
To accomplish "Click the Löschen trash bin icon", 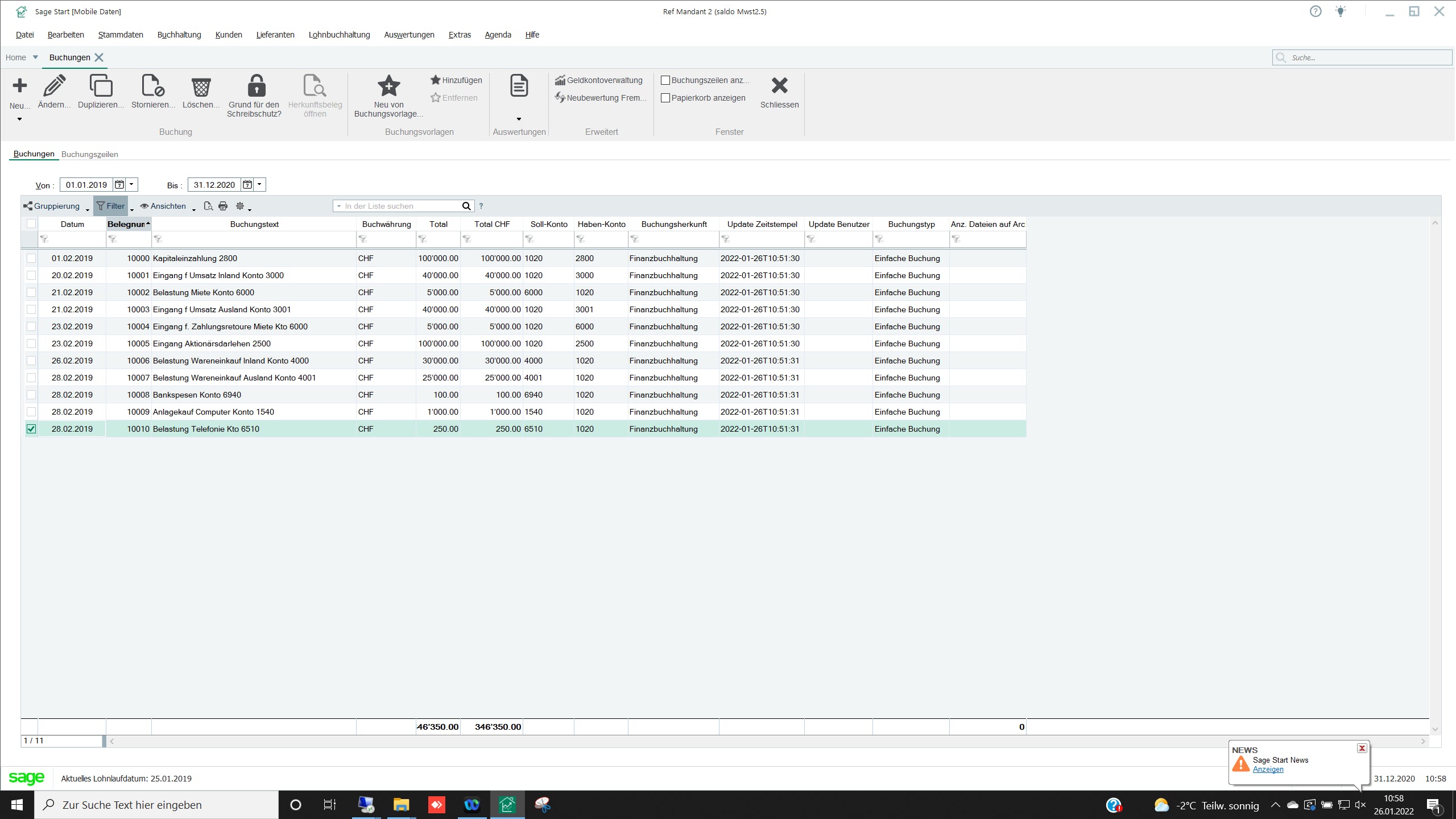I will click(x=201, y=86).
